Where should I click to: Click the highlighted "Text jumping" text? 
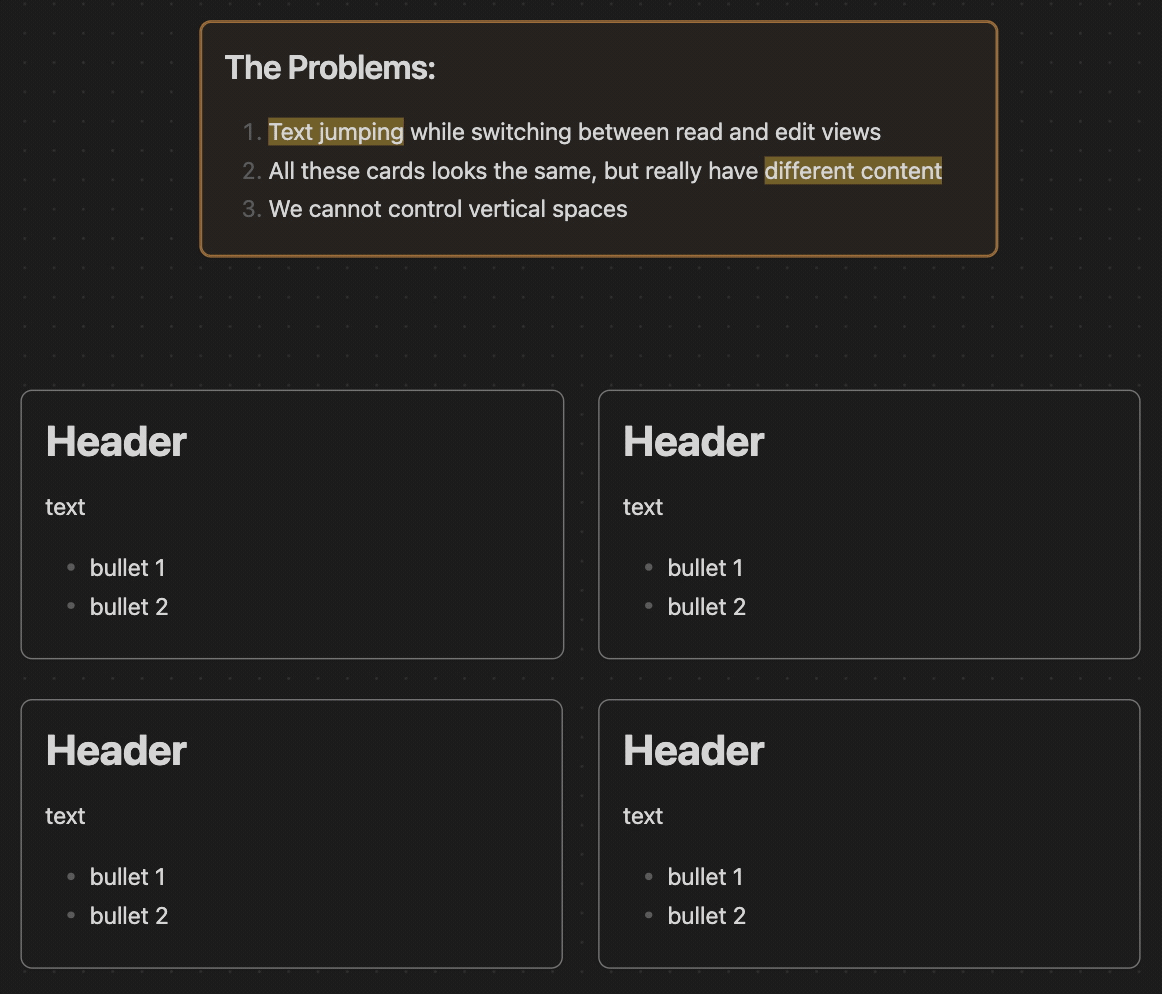(336, 132)
